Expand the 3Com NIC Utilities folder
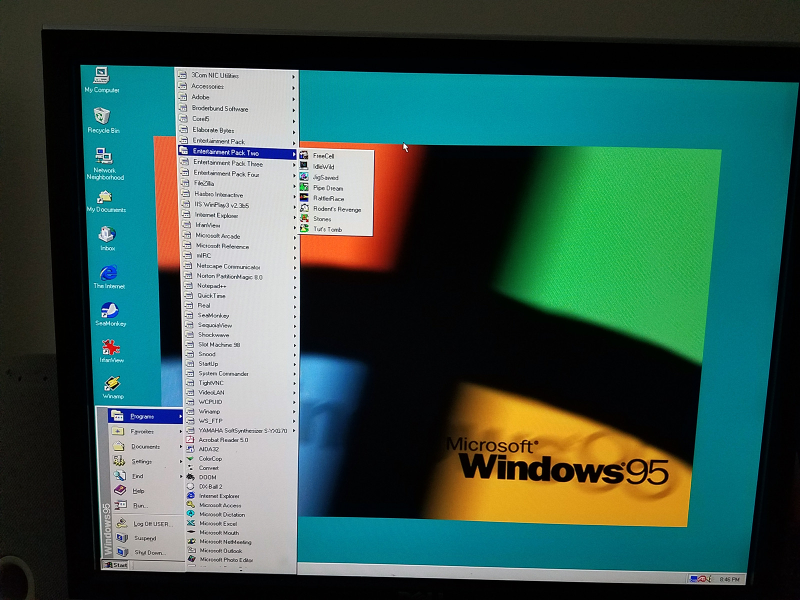Screen dimensions: 800x600 237,76
